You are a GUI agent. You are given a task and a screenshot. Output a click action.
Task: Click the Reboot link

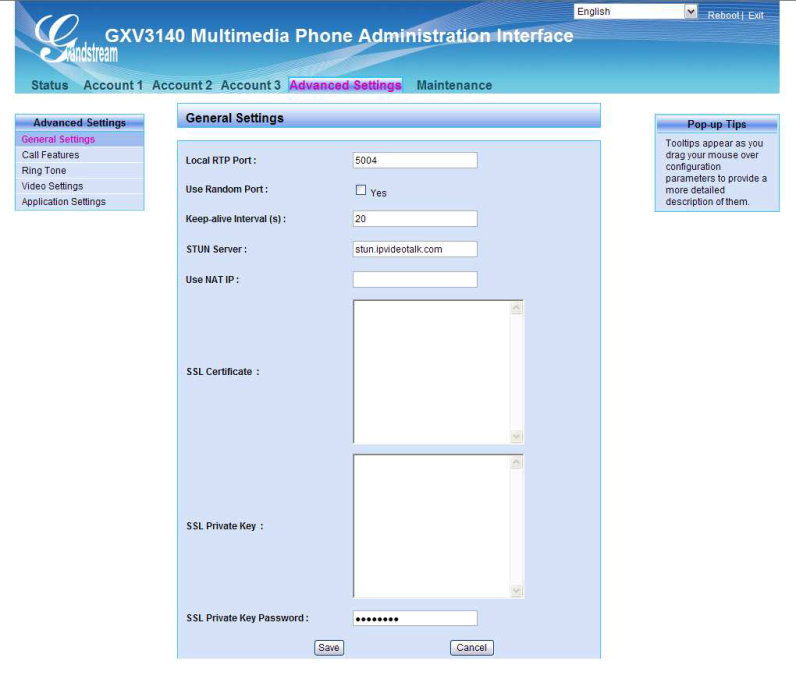722,15
